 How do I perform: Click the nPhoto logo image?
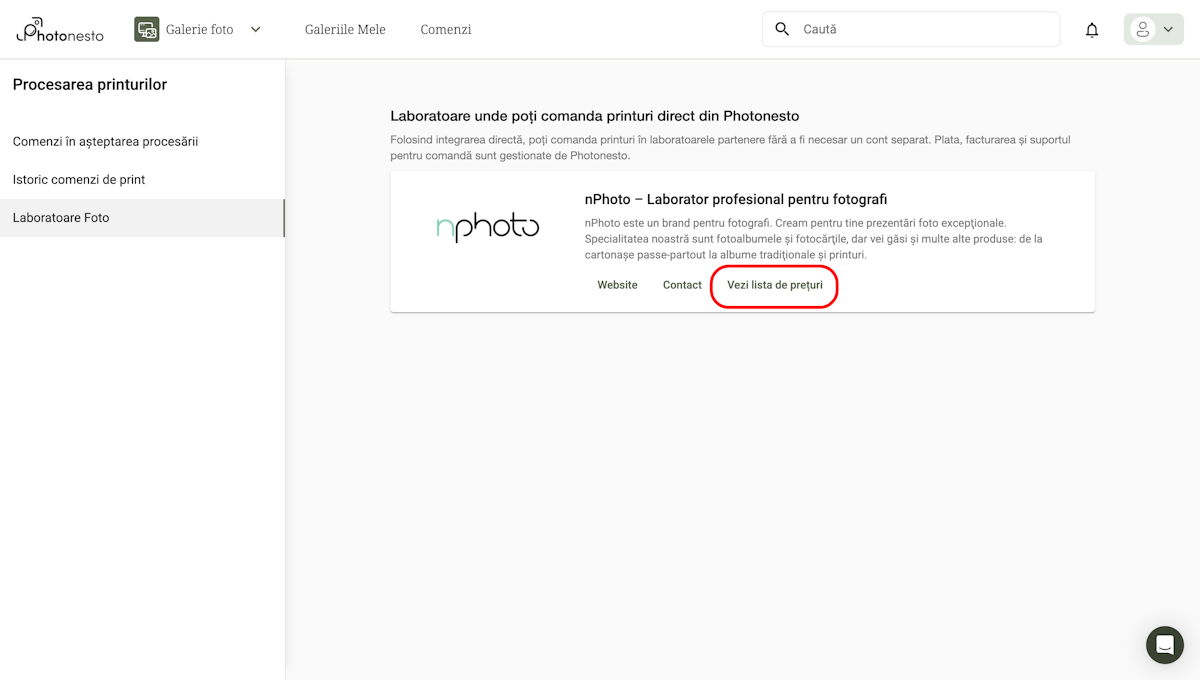click(488, 228)
